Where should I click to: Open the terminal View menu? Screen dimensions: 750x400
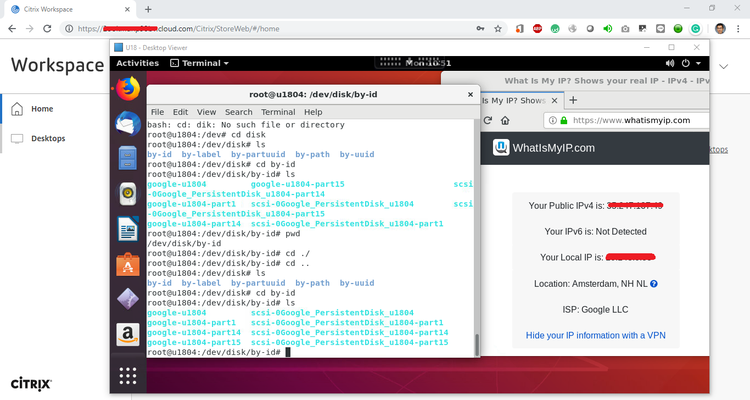point(206,112)
